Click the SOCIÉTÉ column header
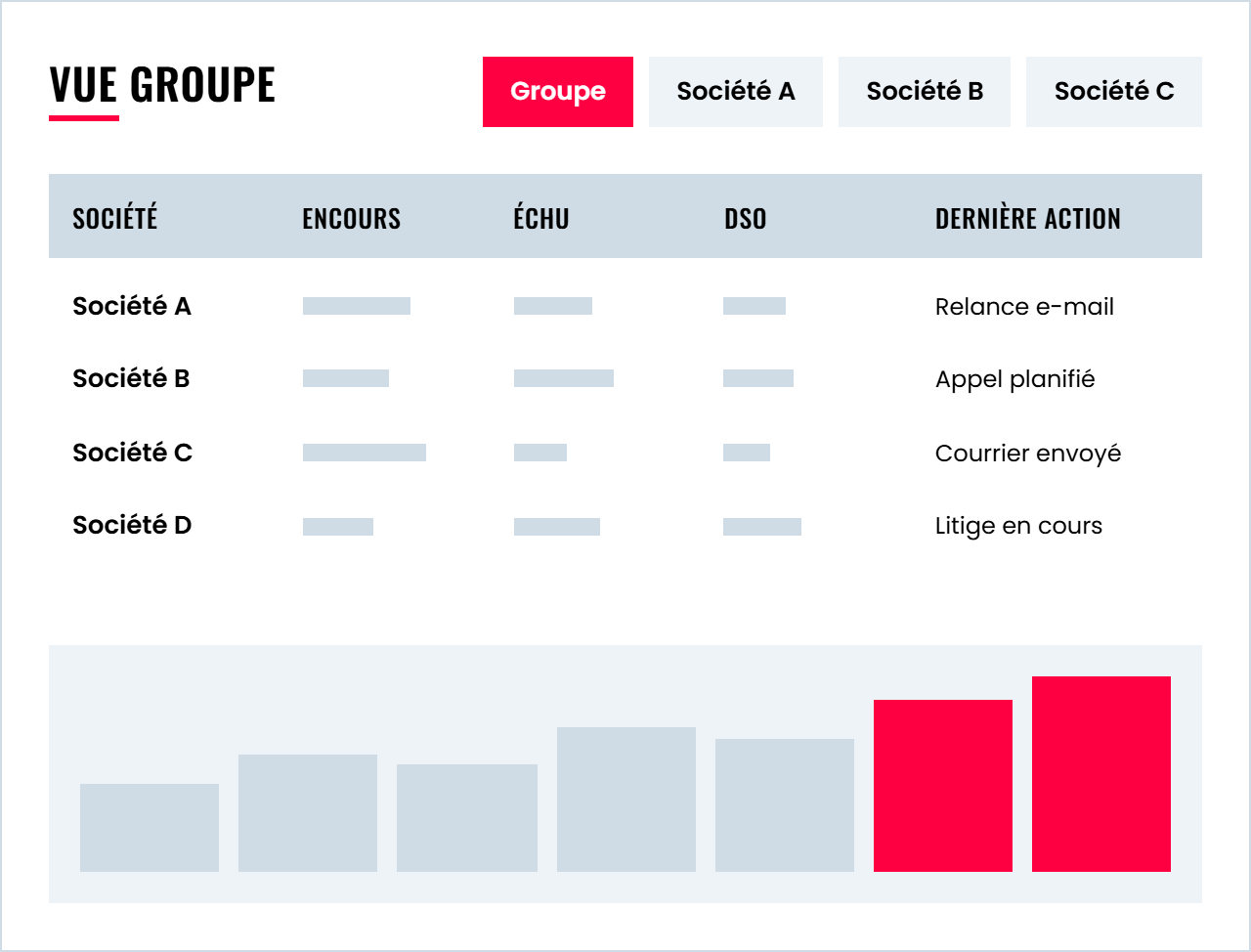Viewport: 1251px width, 952px height. (115, 218)
